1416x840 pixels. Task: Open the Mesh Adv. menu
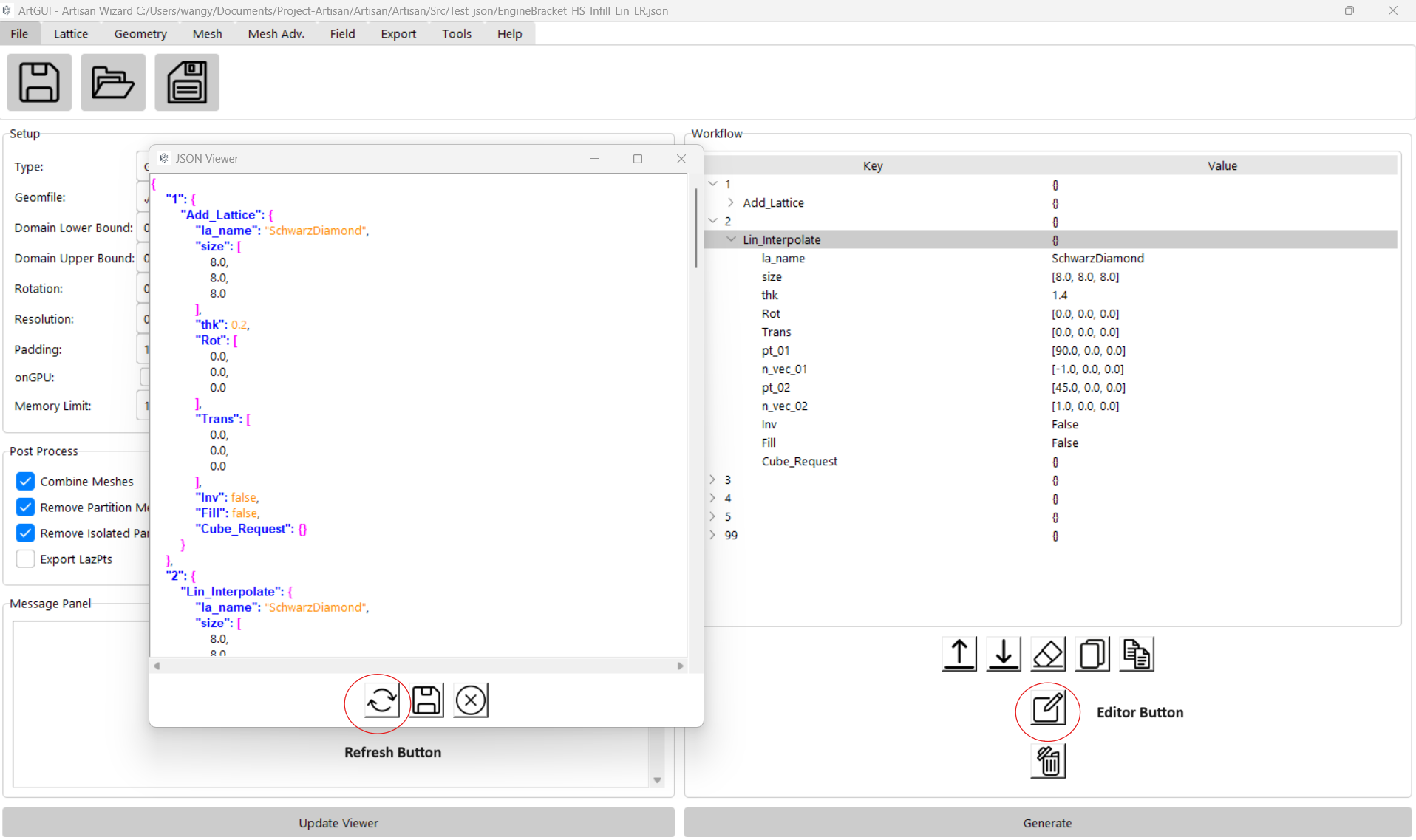click(x=276, y=34)
